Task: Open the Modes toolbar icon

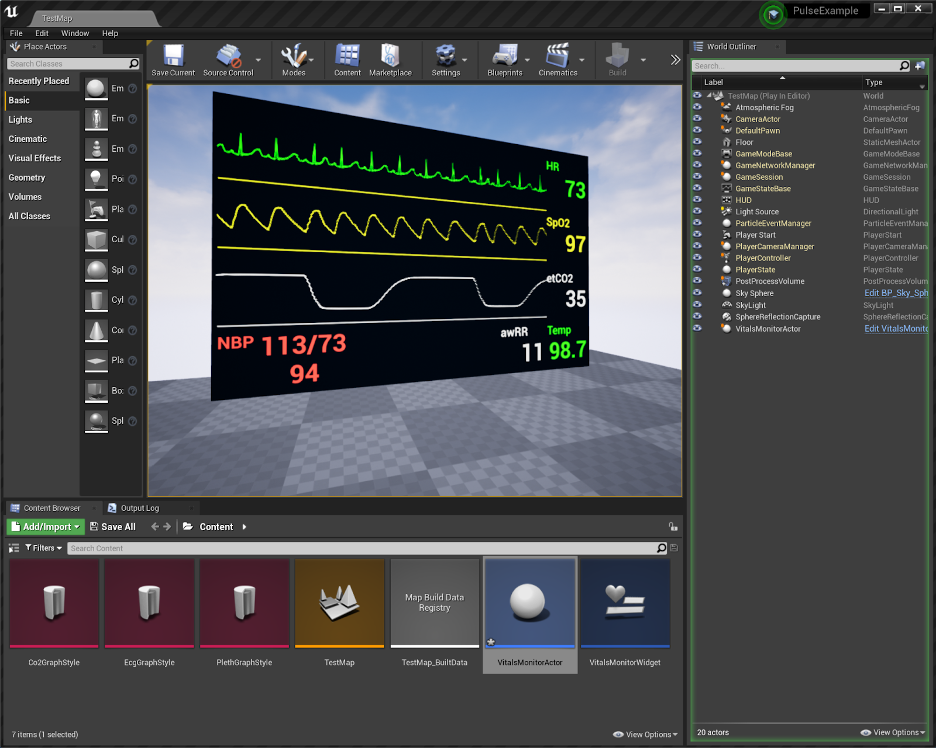Action: [294, 56]
